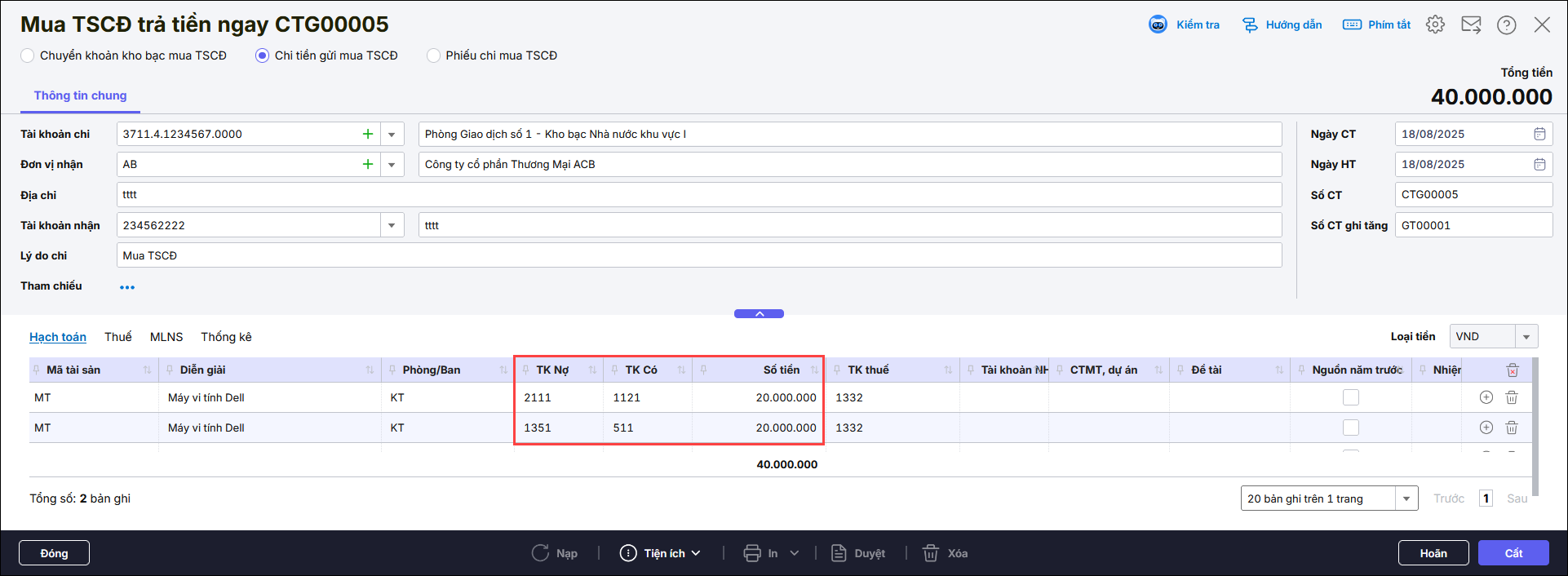The image size is (1568, 576).
Task: Open the mail envelope icon
Action: (1471, 24)
